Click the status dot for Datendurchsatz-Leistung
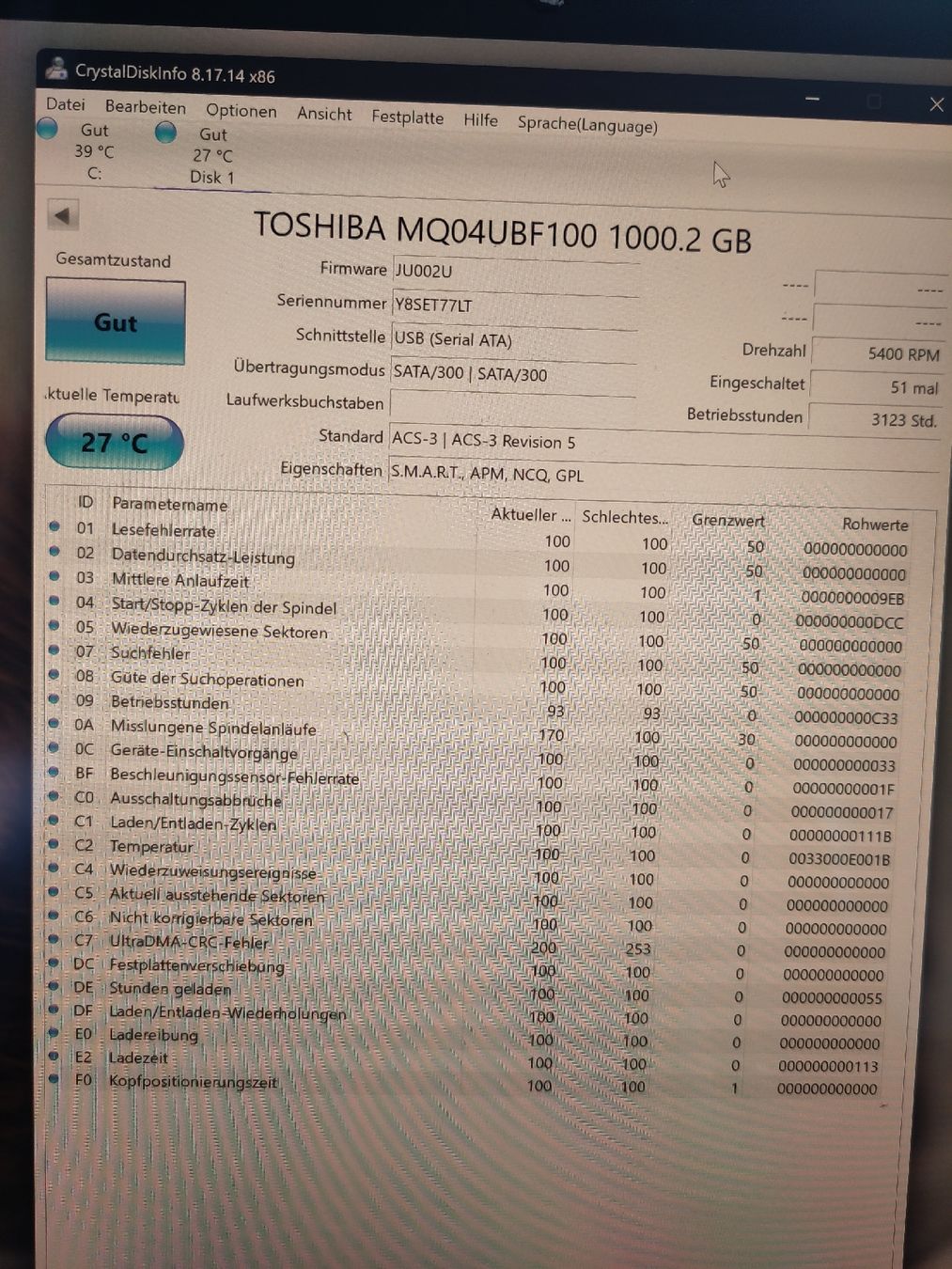Viewport: 952px width, 1269px height. [x=55, y=551]
